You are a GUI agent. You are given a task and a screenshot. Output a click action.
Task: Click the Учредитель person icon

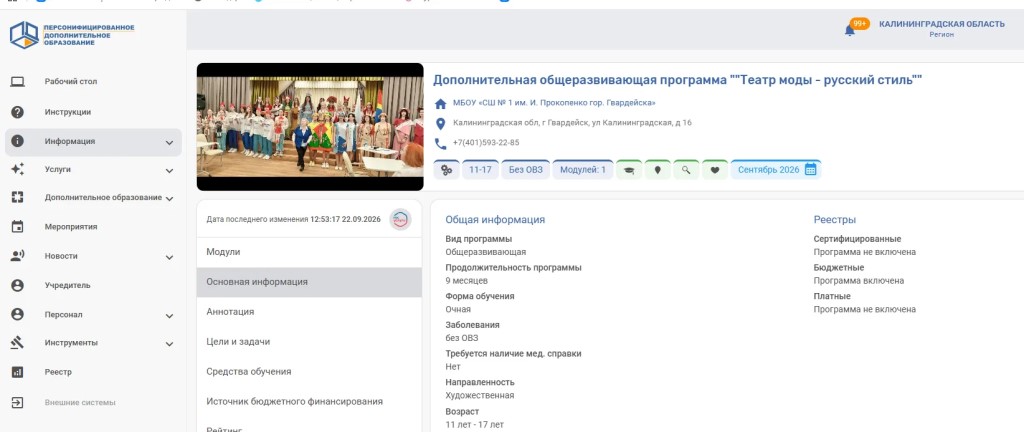point(18,285)
